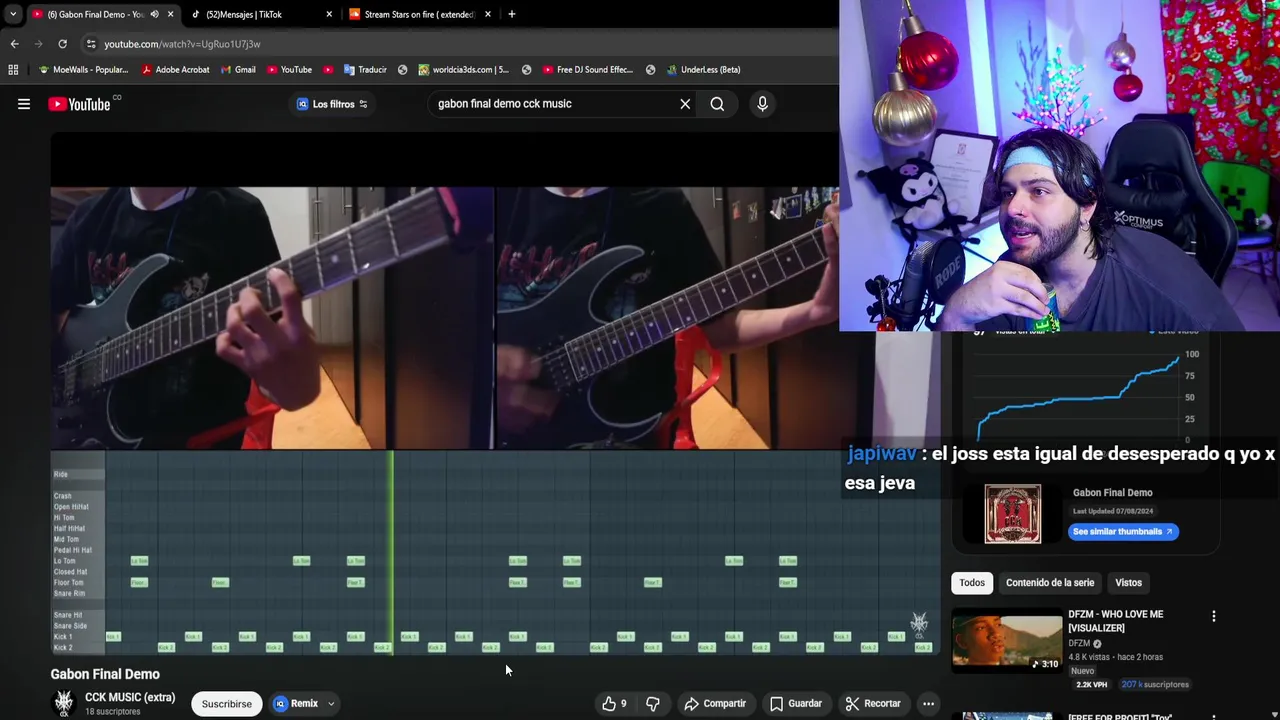Expand the Remix dropdown chevron
The height and width of the screenshot is (720, 1280).
[331, 703]
